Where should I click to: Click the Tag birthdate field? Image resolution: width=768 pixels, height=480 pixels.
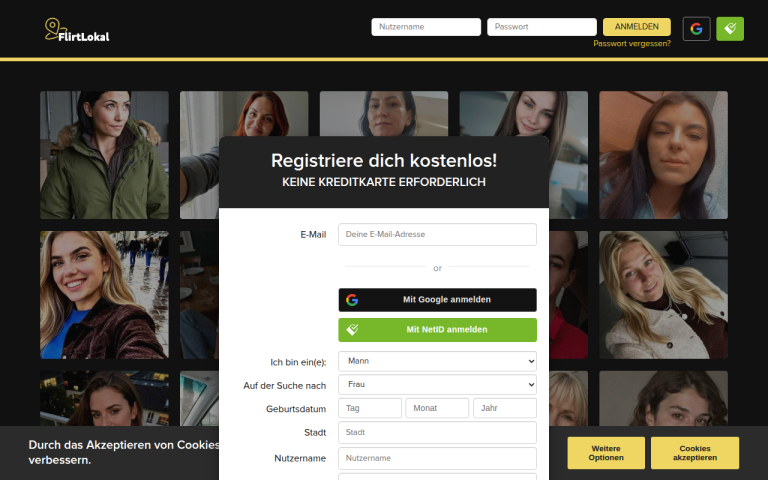(x=370, y=408)
